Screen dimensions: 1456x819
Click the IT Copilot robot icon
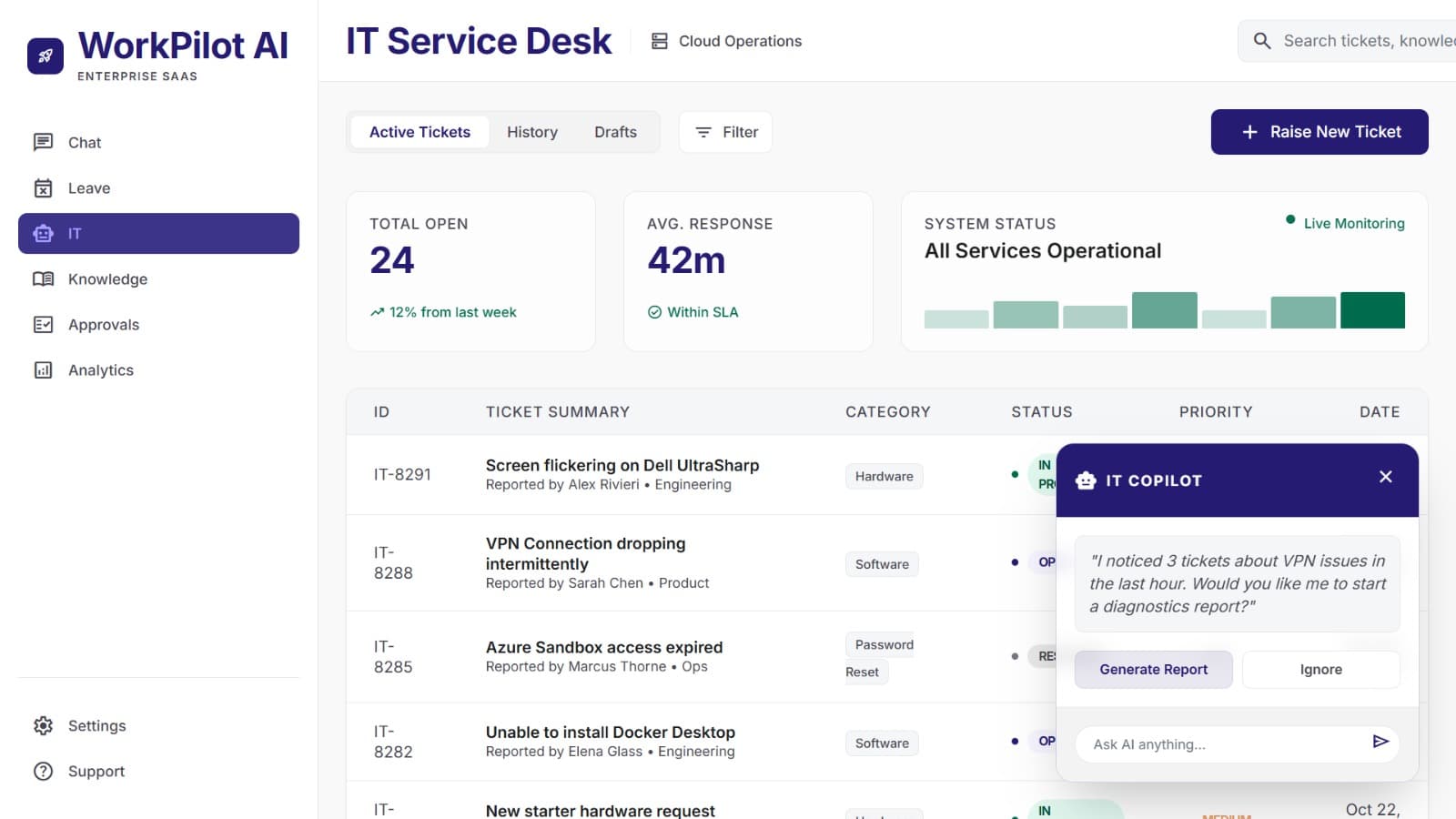click(1086, 480)
